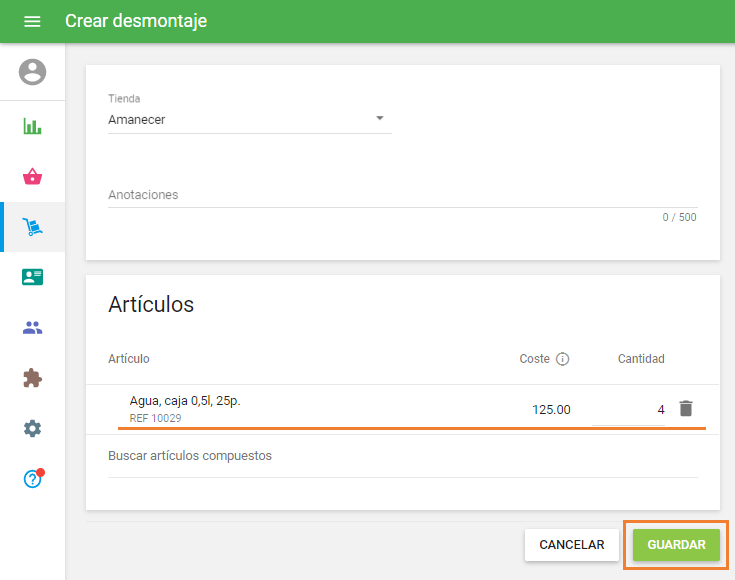This screenshot has width=735, height=580.
Task: Click the Coste info icon
Action: [x=562, y=359]
